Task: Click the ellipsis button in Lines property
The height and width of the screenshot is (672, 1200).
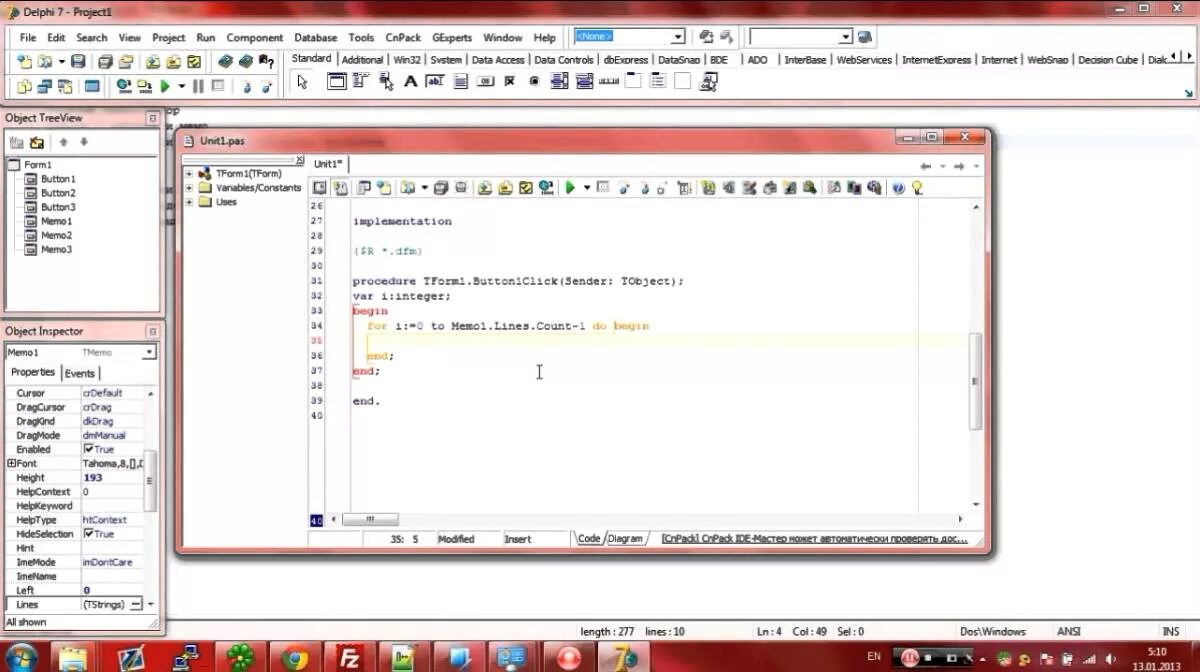Action: tap(136, 604)
